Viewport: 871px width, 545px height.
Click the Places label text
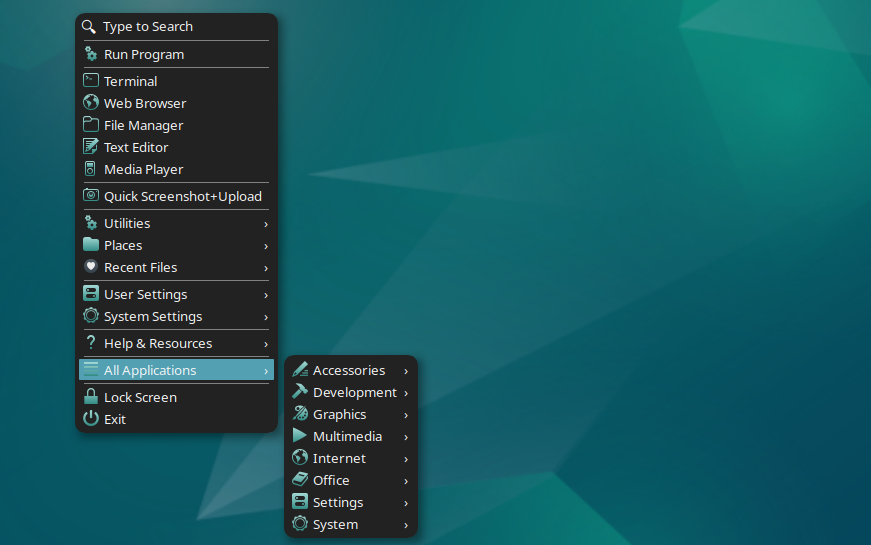123,246
